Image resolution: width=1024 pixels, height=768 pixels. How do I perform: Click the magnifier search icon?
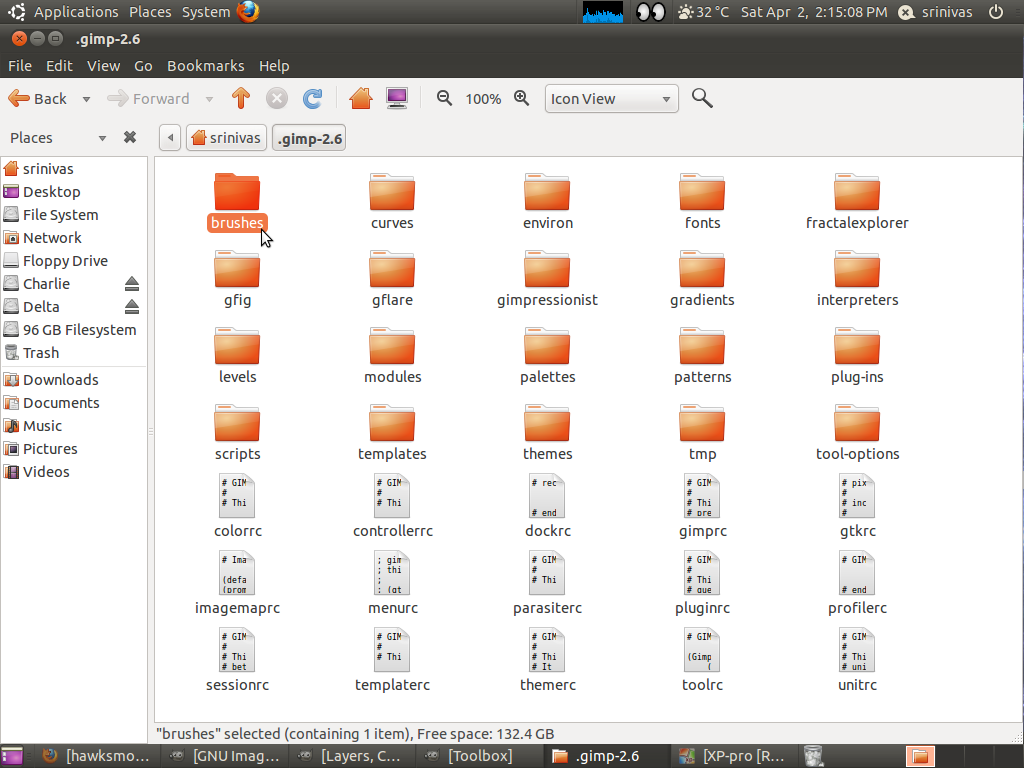702,98
